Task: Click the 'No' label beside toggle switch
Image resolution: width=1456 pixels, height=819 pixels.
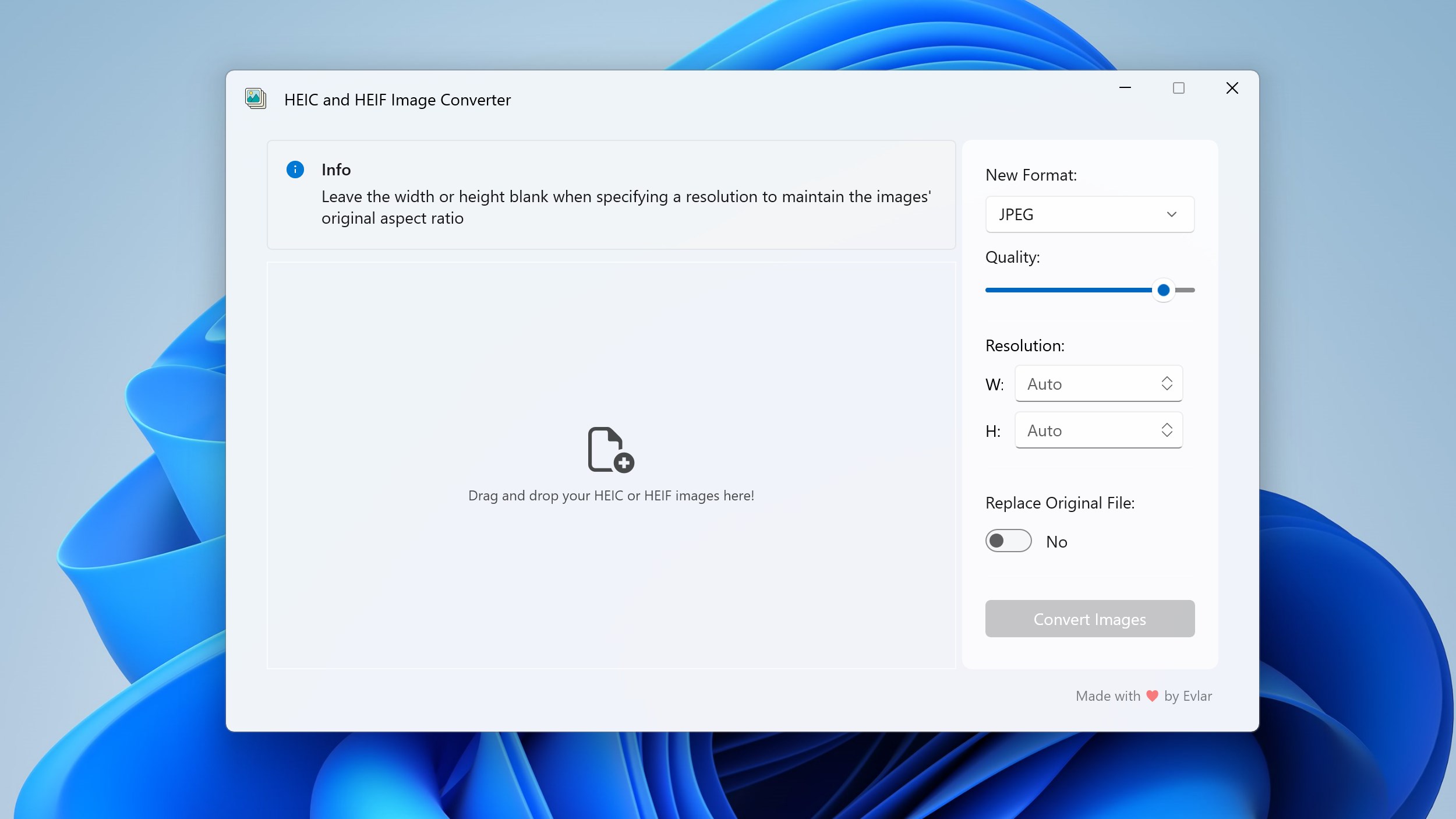Action: coord(1056,542)
